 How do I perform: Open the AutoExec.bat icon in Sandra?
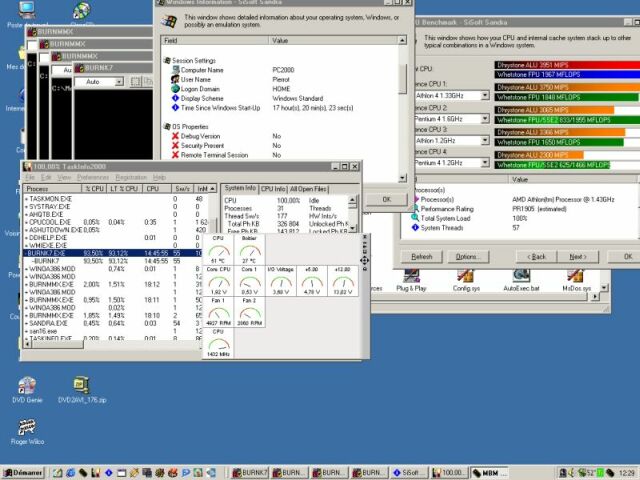pyautogui.click(x=521, y=280)
